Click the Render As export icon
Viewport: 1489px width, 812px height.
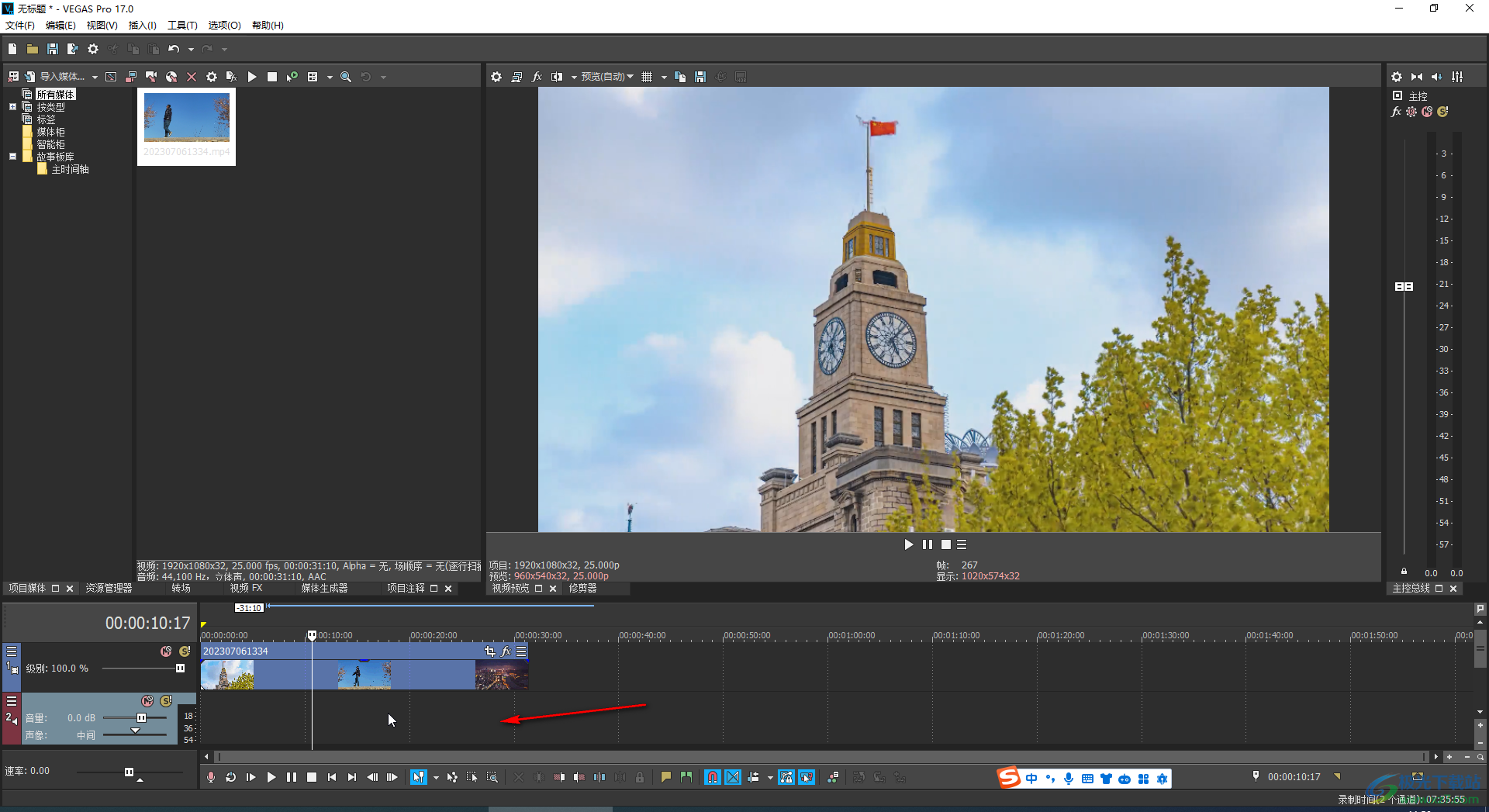73,49
